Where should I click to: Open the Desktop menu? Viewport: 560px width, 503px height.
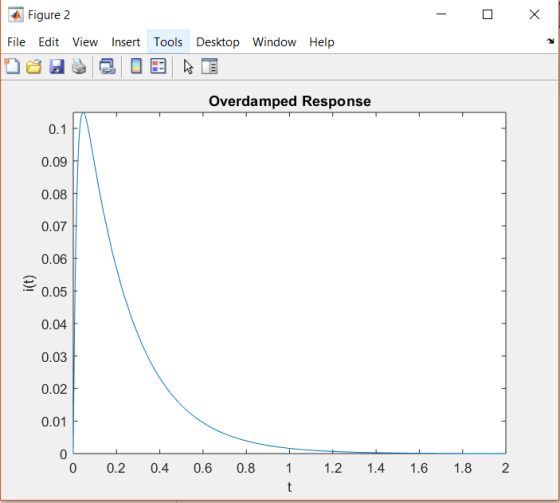point(218,42)
